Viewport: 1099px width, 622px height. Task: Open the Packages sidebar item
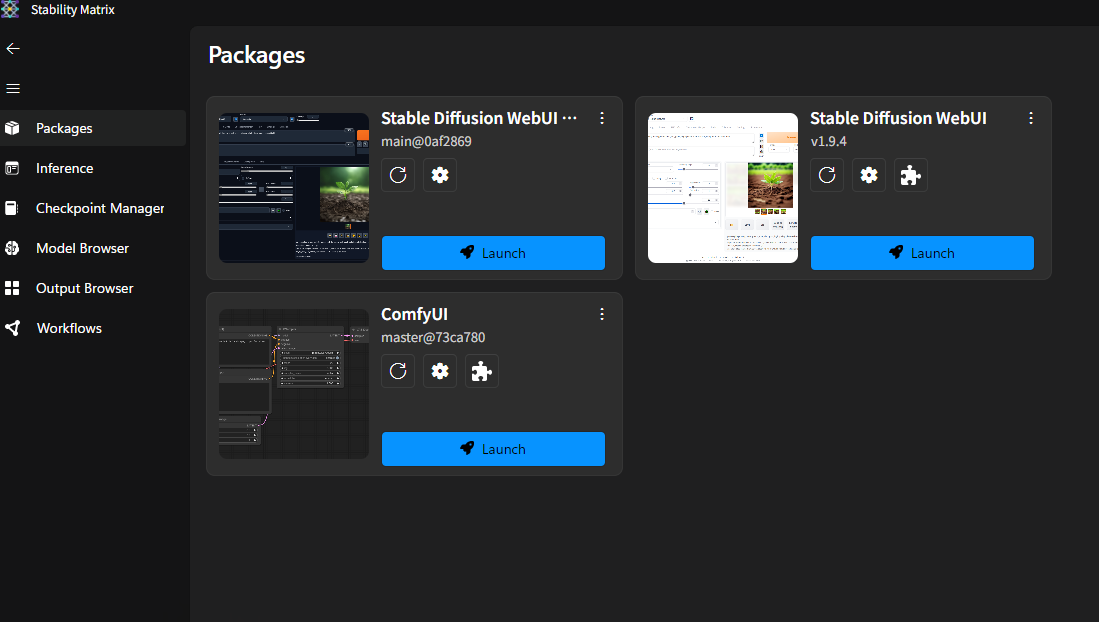coord(93,128)
